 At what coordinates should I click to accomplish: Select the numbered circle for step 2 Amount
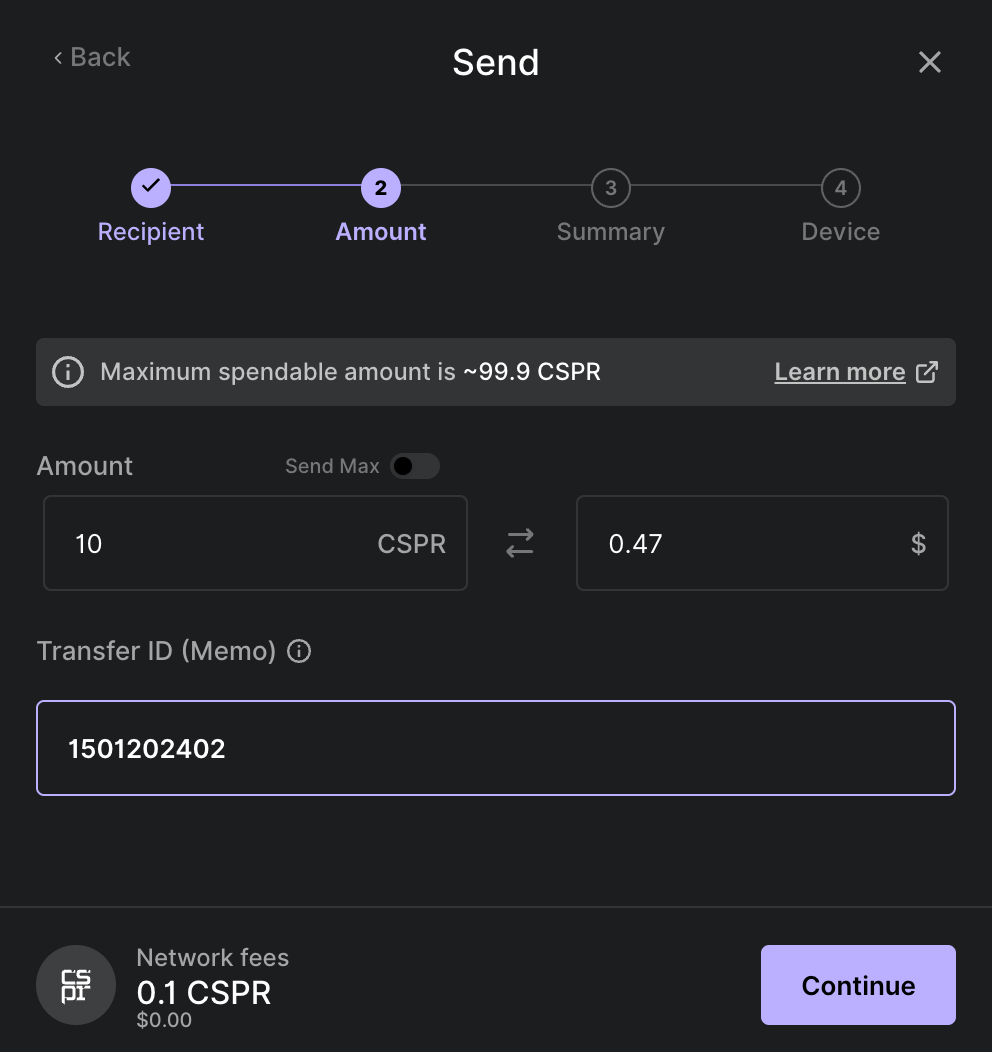pos(380,187)
